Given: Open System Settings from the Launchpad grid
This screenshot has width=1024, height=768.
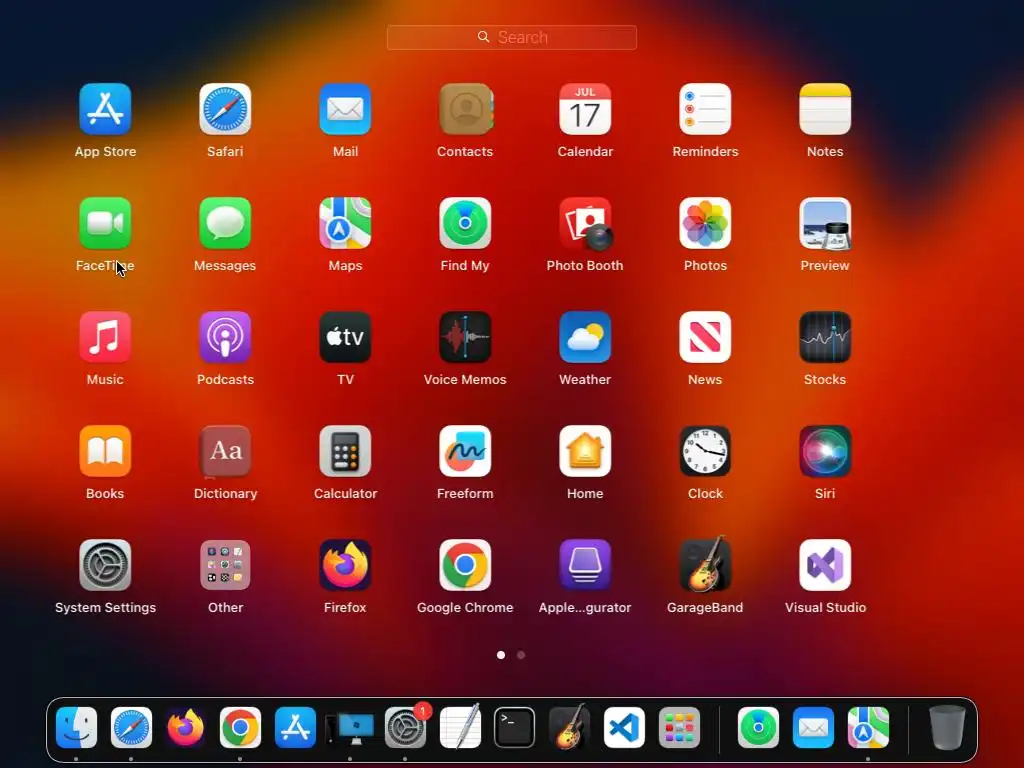Looking at the screenshot, I should (105, 566).
